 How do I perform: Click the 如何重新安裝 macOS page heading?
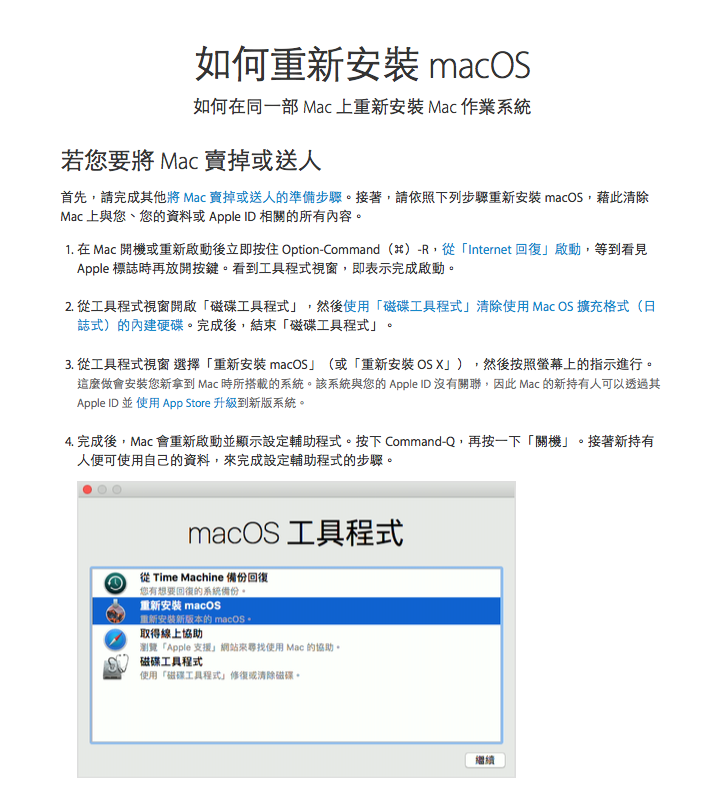[362, 64]
